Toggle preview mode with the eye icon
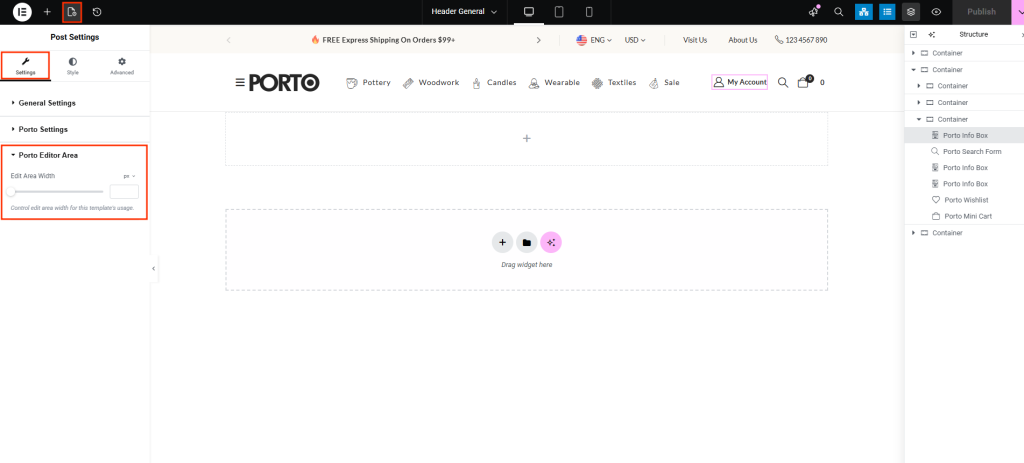The height and width of the screenshot is (463, 1024). point(936,12)
